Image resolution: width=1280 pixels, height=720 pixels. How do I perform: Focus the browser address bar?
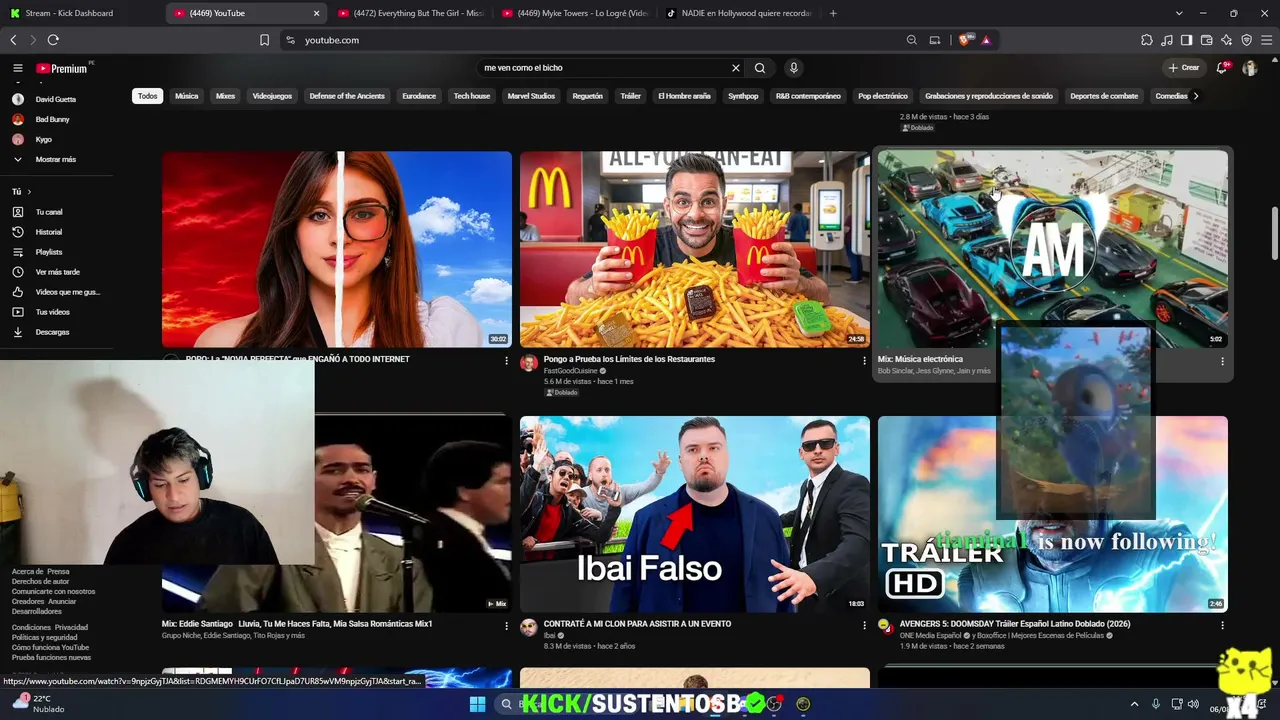(600, 40)
